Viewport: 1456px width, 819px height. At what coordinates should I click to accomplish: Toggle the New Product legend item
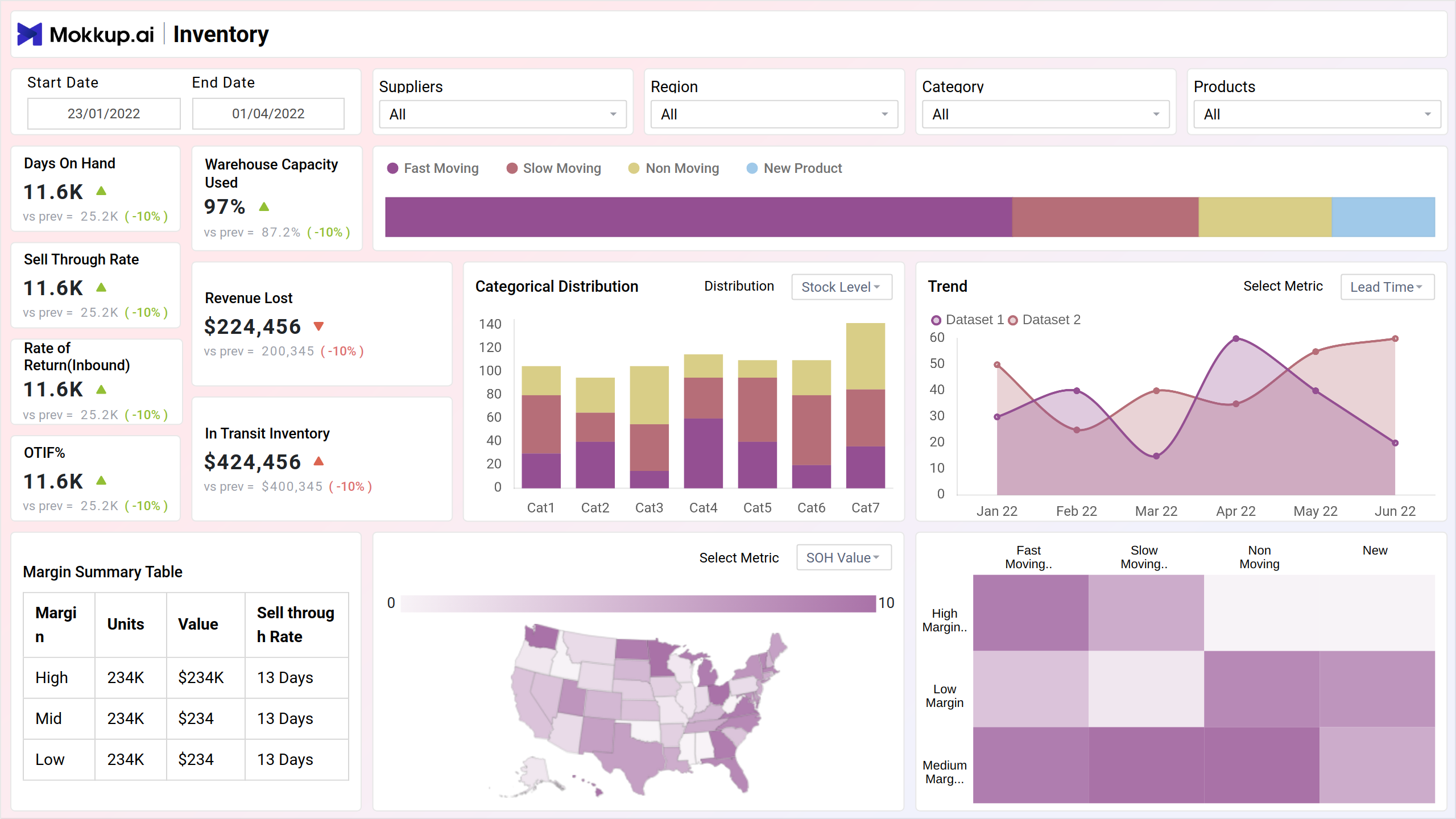pos(794,168)
